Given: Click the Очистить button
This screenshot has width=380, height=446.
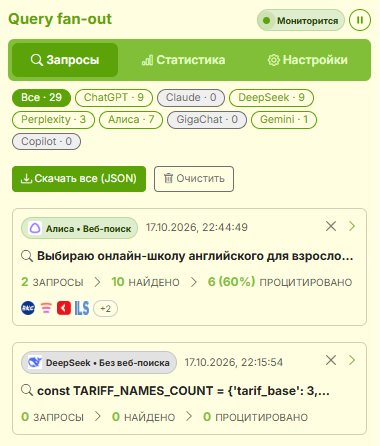Looking at the screenshot, I should click(194, 179).
